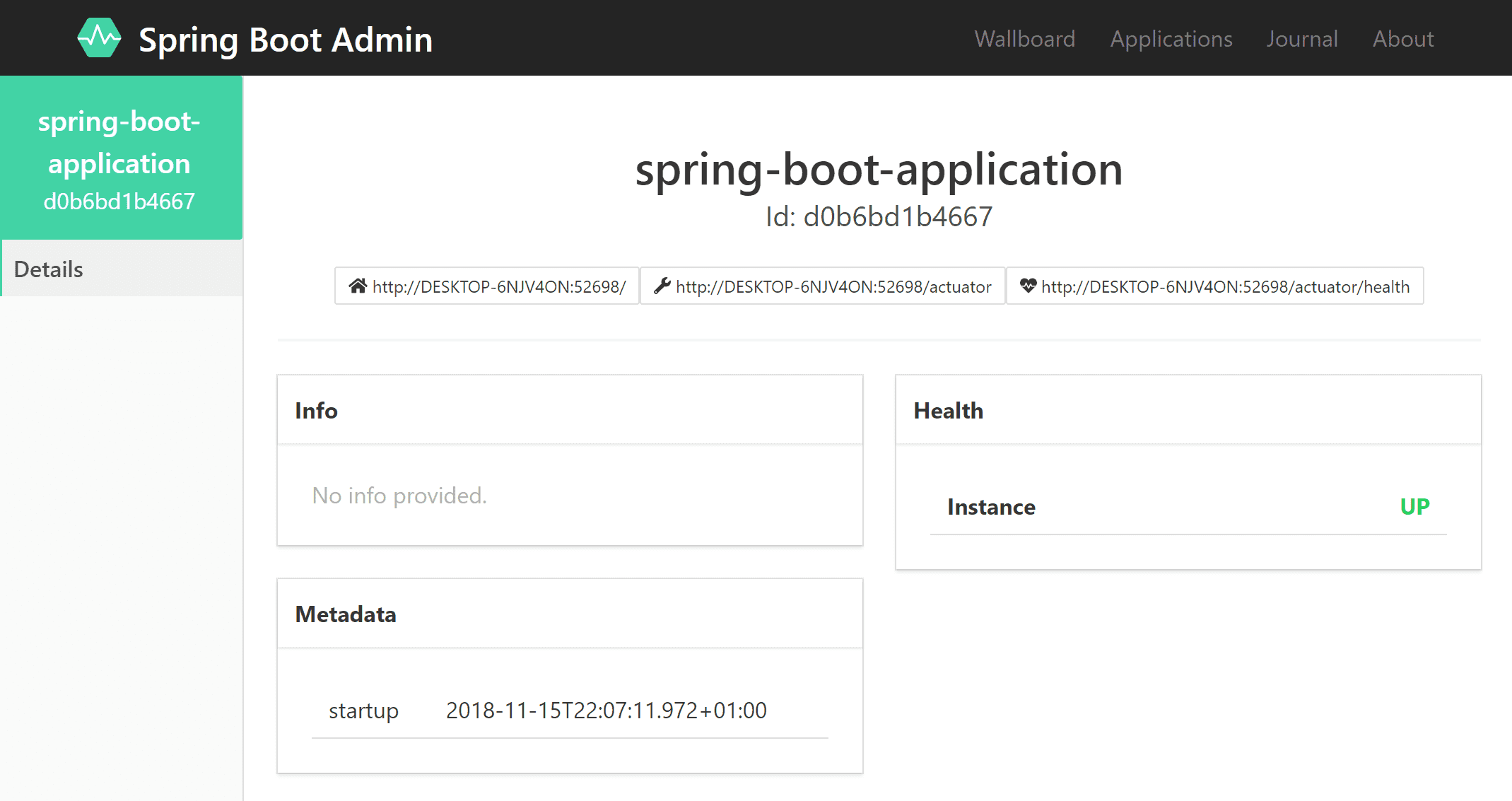Viewport: 1512px width, 801px height.
Task: Click the heartbeat icon for the health URL
Action: (1028, 286)
